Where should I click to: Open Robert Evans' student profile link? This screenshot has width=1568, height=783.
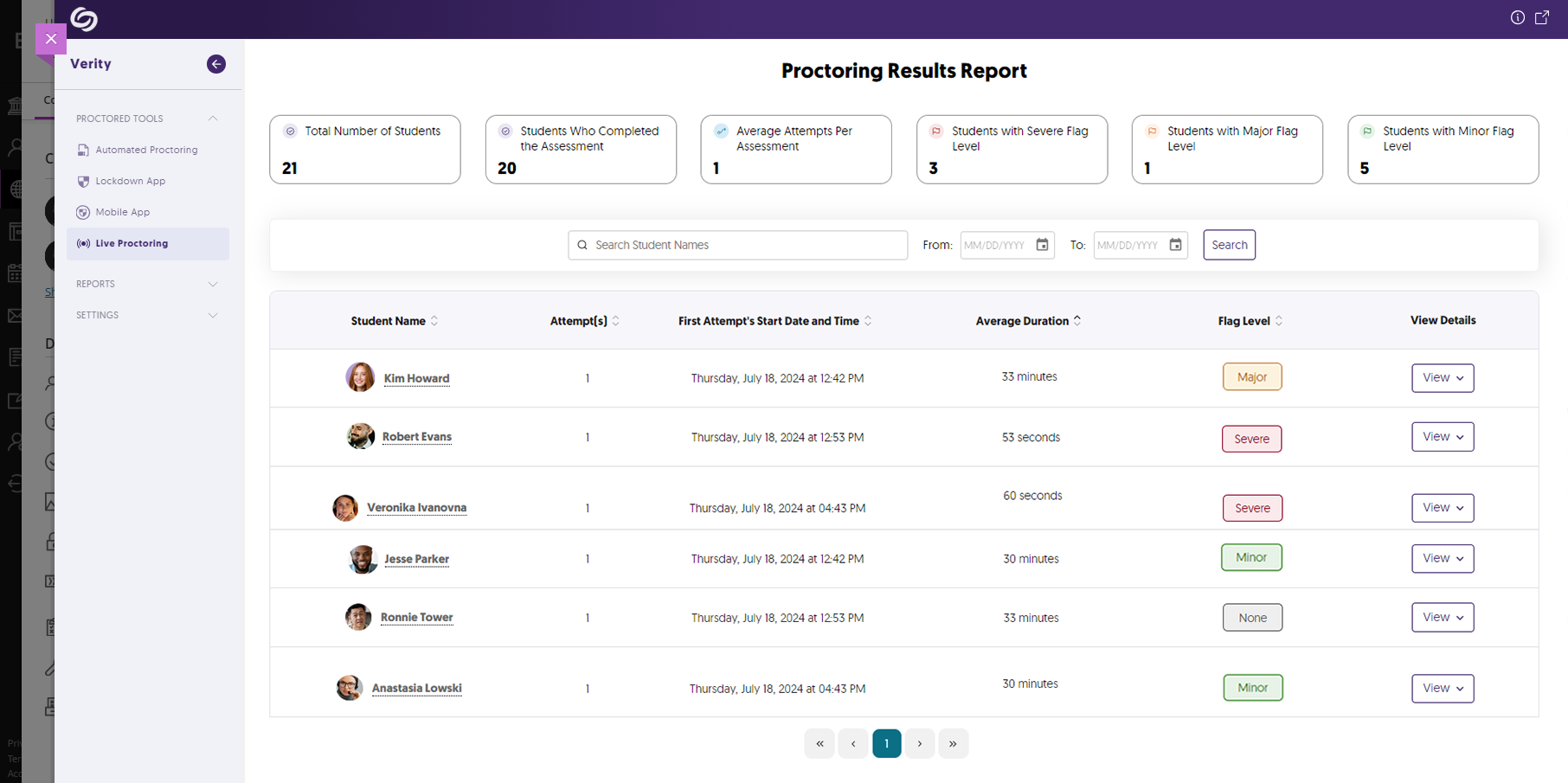click(416, 437)
